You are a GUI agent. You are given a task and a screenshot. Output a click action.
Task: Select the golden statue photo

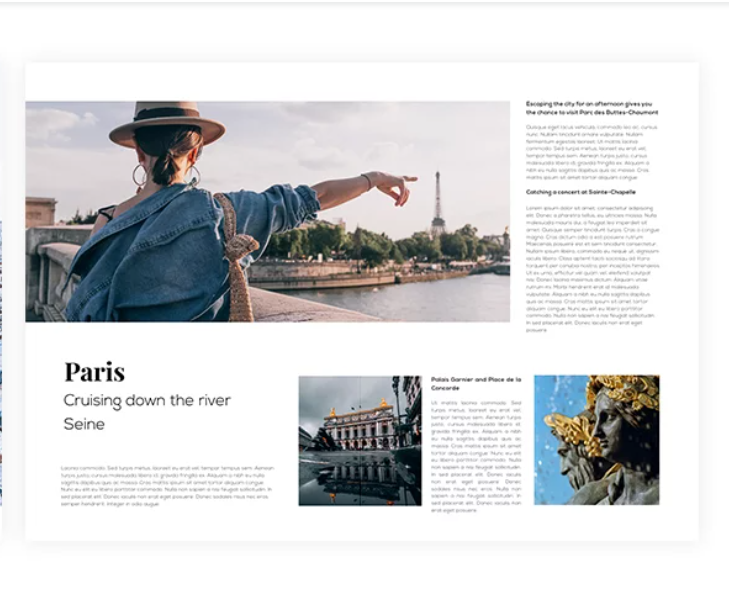(x=596, y=439)
